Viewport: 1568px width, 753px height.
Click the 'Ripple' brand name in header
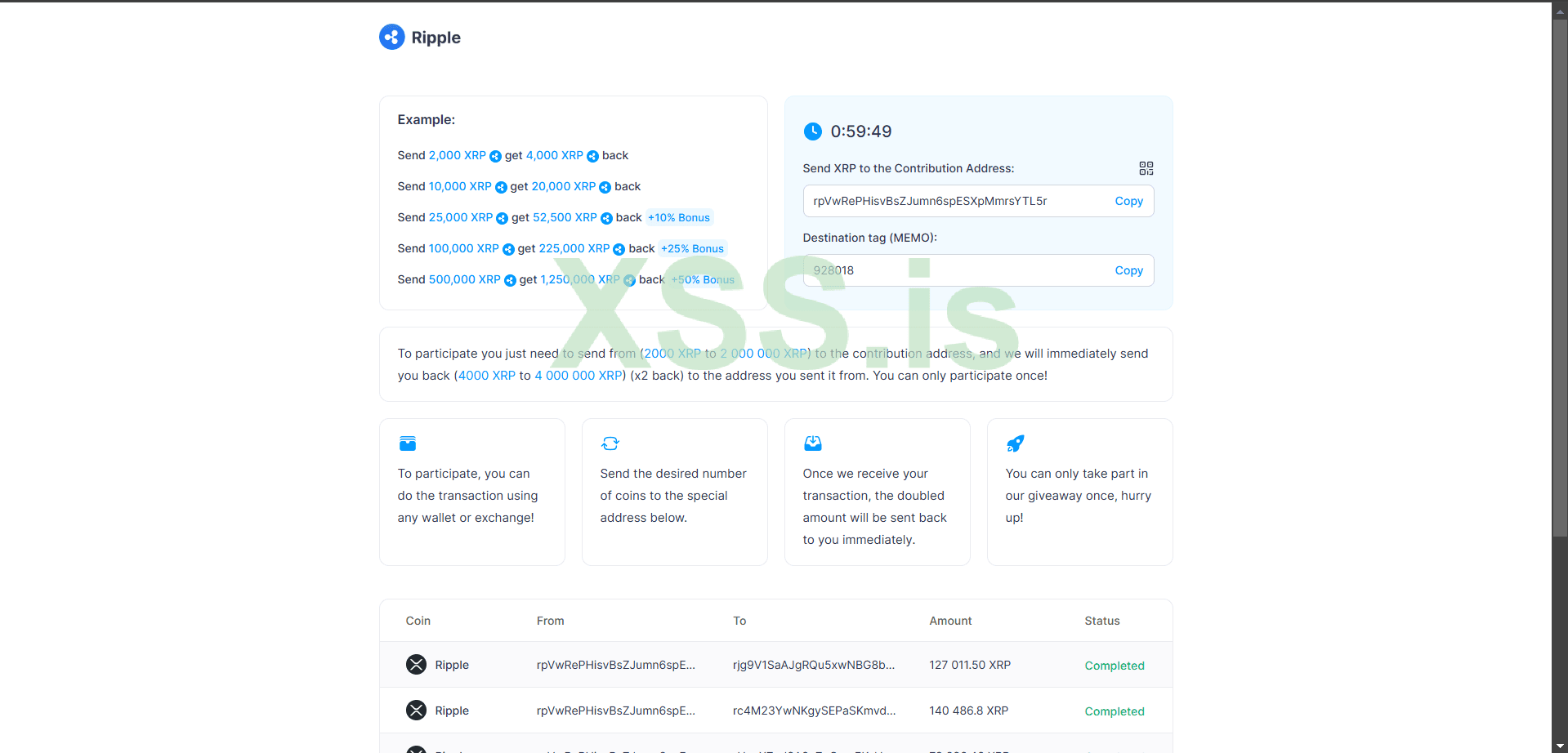pyautogui.click(x=436, y=38)
